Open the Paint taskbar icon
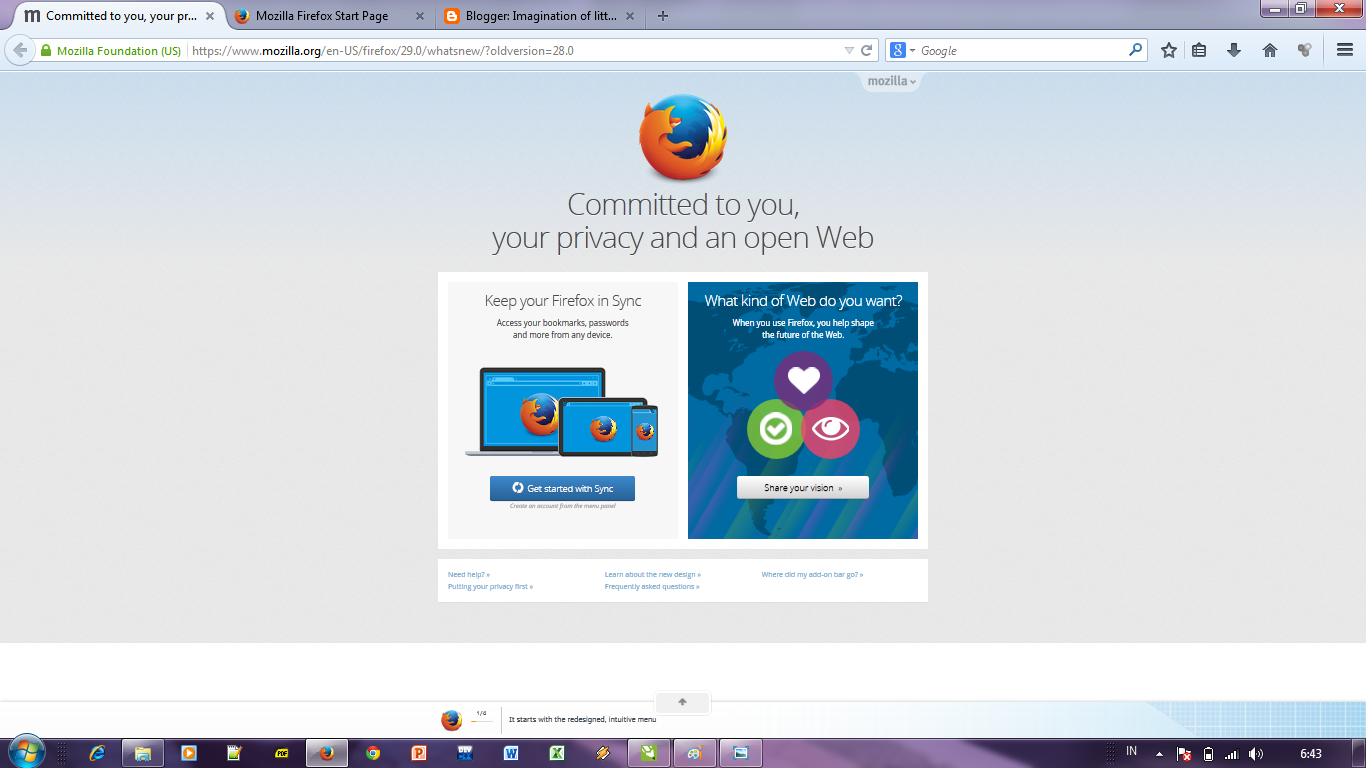1366x768 pixels. 695,753
